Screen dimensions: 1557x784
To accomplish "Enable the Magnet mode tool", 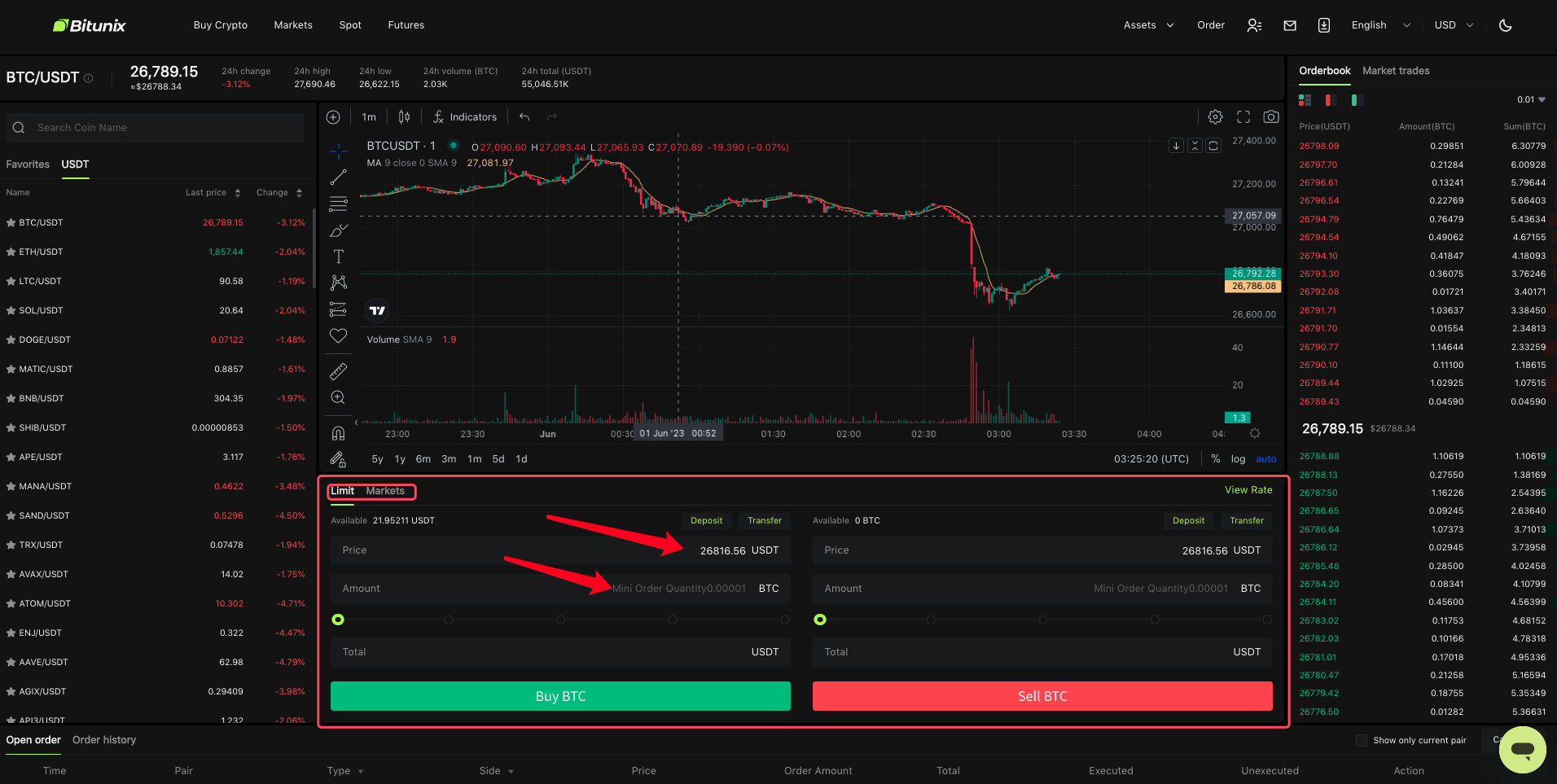I will (338, 432).
